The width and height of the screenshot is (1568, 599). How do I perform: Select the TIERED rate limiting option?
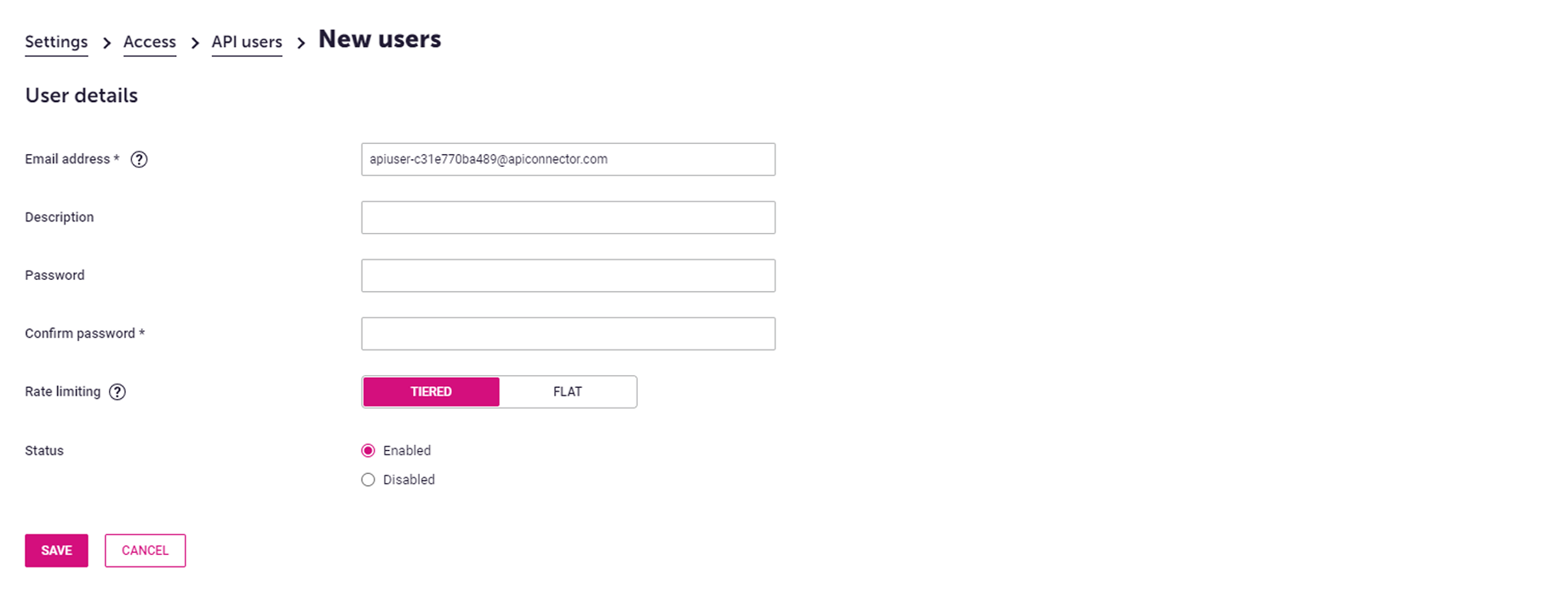430,391
